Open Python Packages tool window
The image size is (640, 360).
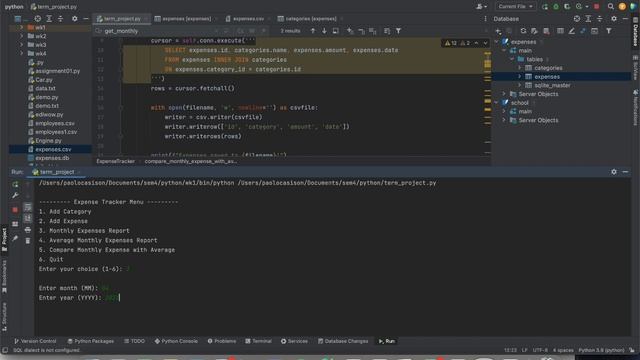click(91, 341)
